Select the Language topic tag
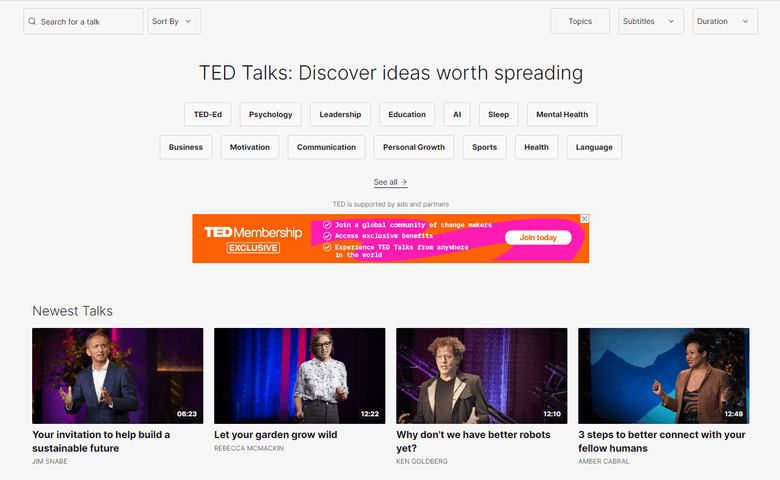The height and width of the screenshot is (480, 780). tap(594, 147)
